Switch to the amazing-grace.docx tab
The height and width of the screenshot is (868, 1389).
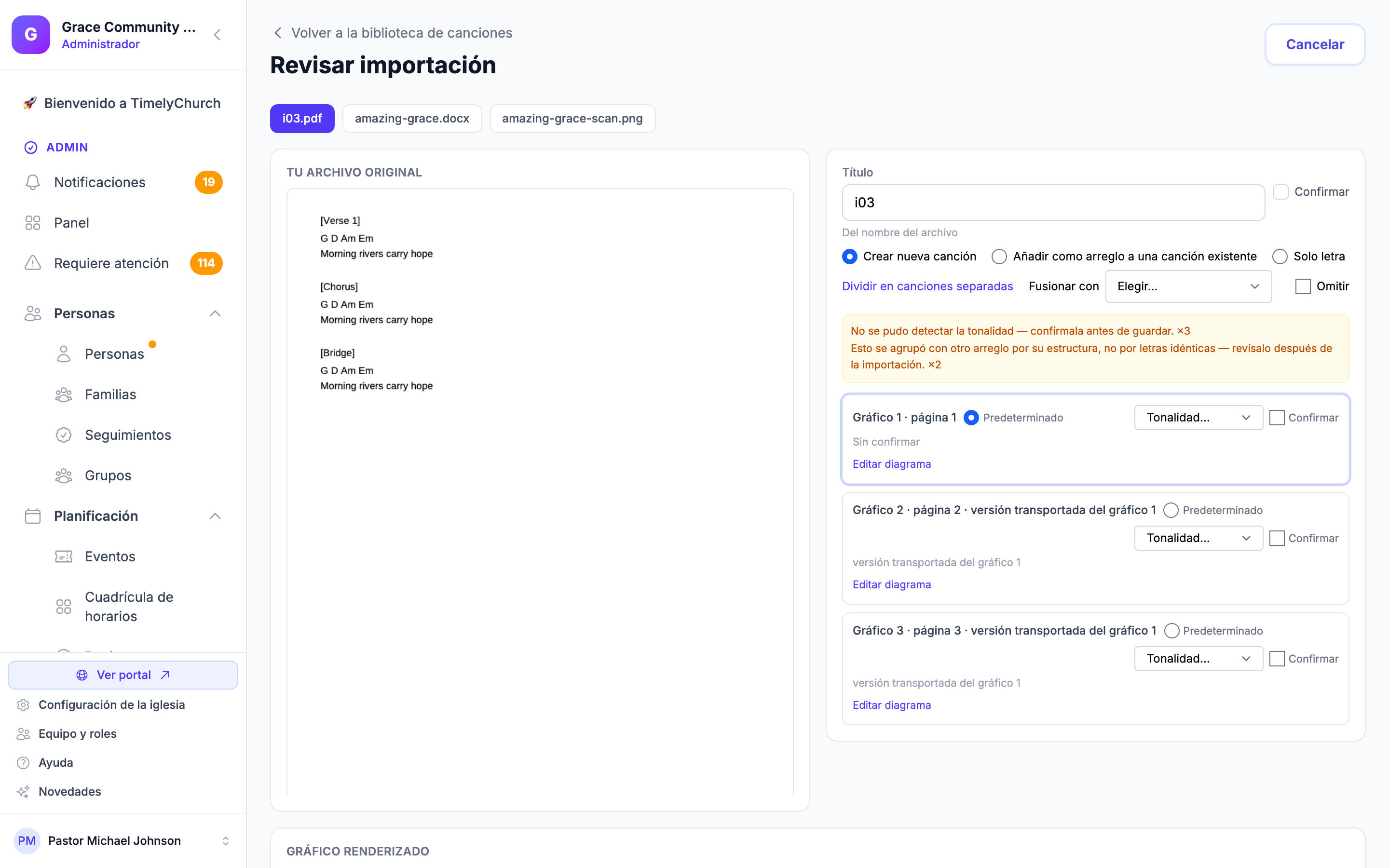pos(412,119)
